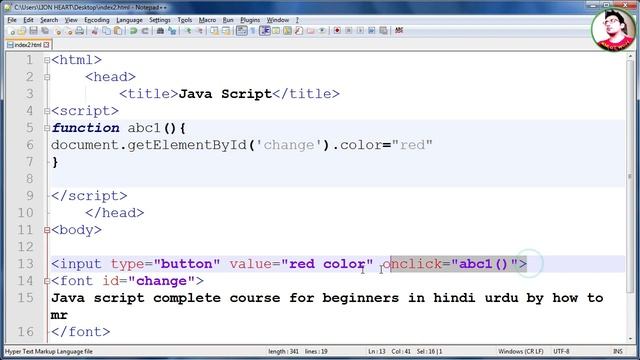Open the Settings menu

(160, 20)
